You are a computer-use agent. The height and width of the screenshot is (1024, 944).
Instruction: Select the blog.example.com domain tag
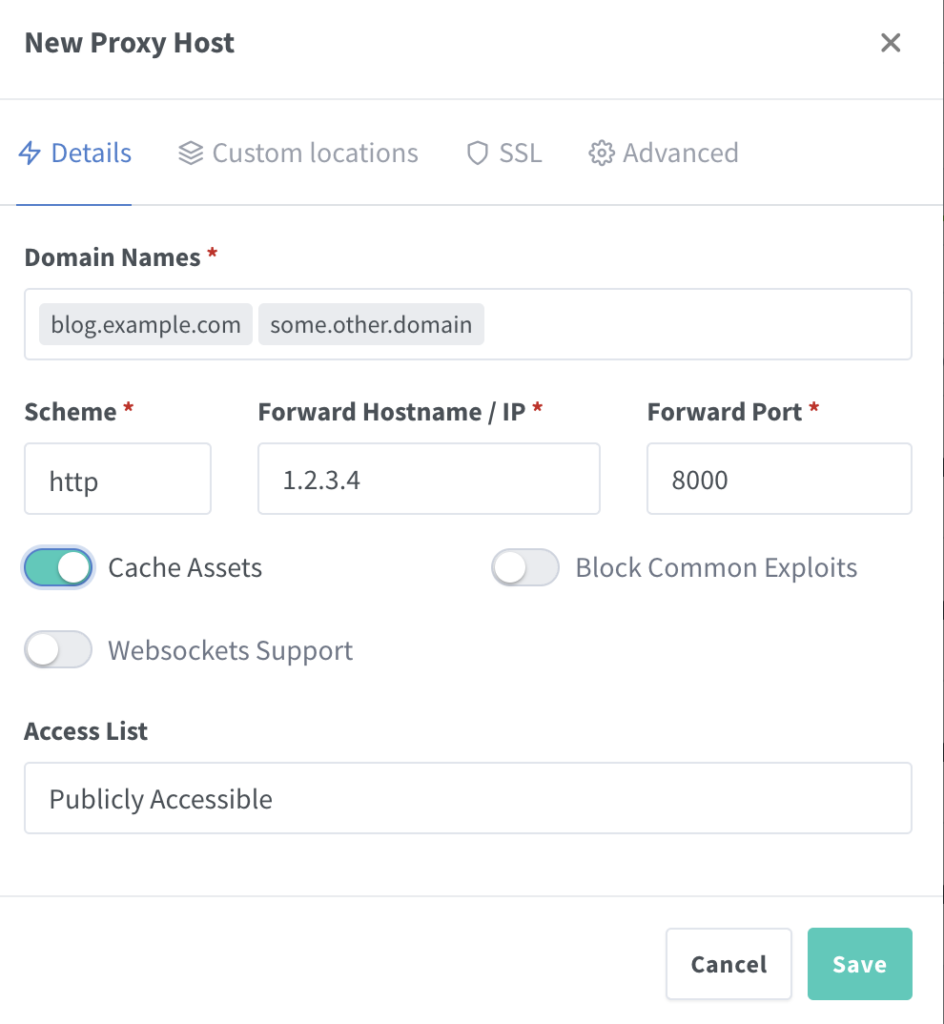point(146,325)
